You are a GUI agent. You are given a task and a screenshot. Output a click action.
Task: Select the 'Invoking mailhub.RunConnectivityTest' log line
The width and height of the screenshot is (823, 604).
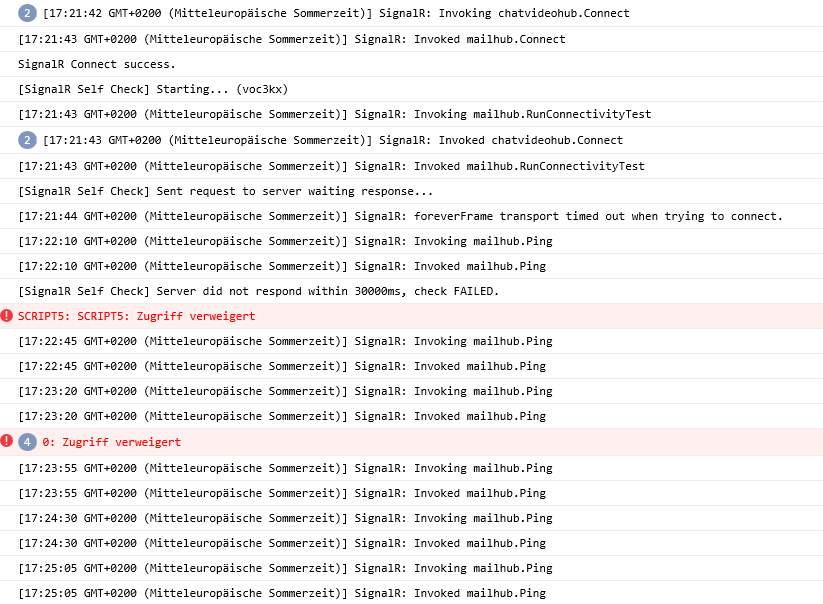click(x=335, y=115)
